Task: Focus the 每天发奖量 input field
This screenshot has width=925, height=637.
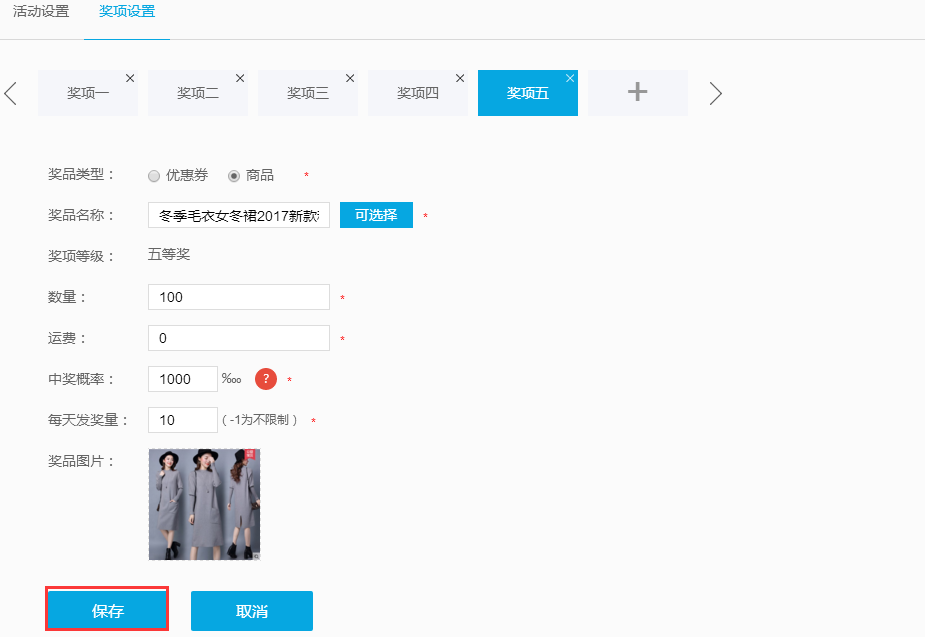Action: [183, 420]
